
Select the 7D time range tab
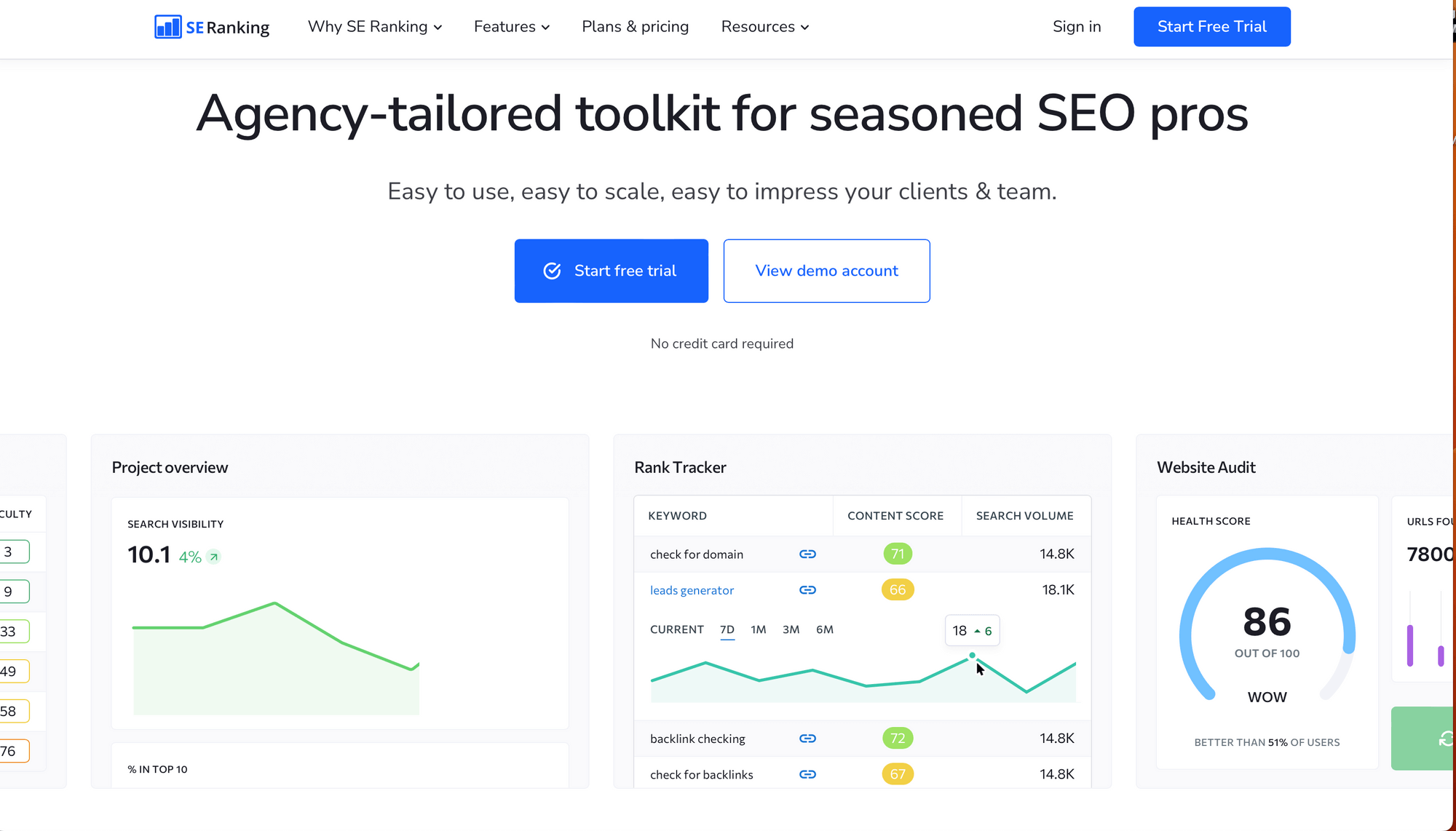727,630
